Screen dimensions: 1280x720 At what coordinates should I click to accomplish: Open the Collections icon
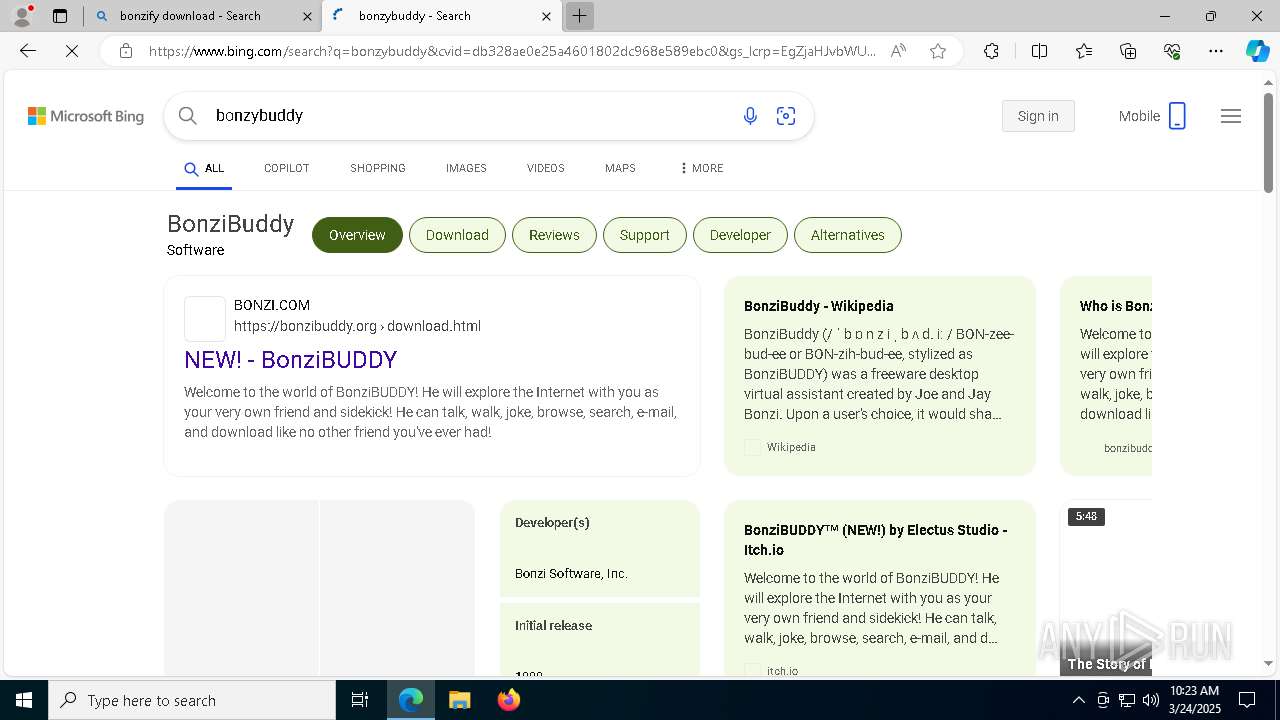coord(1128,51)
